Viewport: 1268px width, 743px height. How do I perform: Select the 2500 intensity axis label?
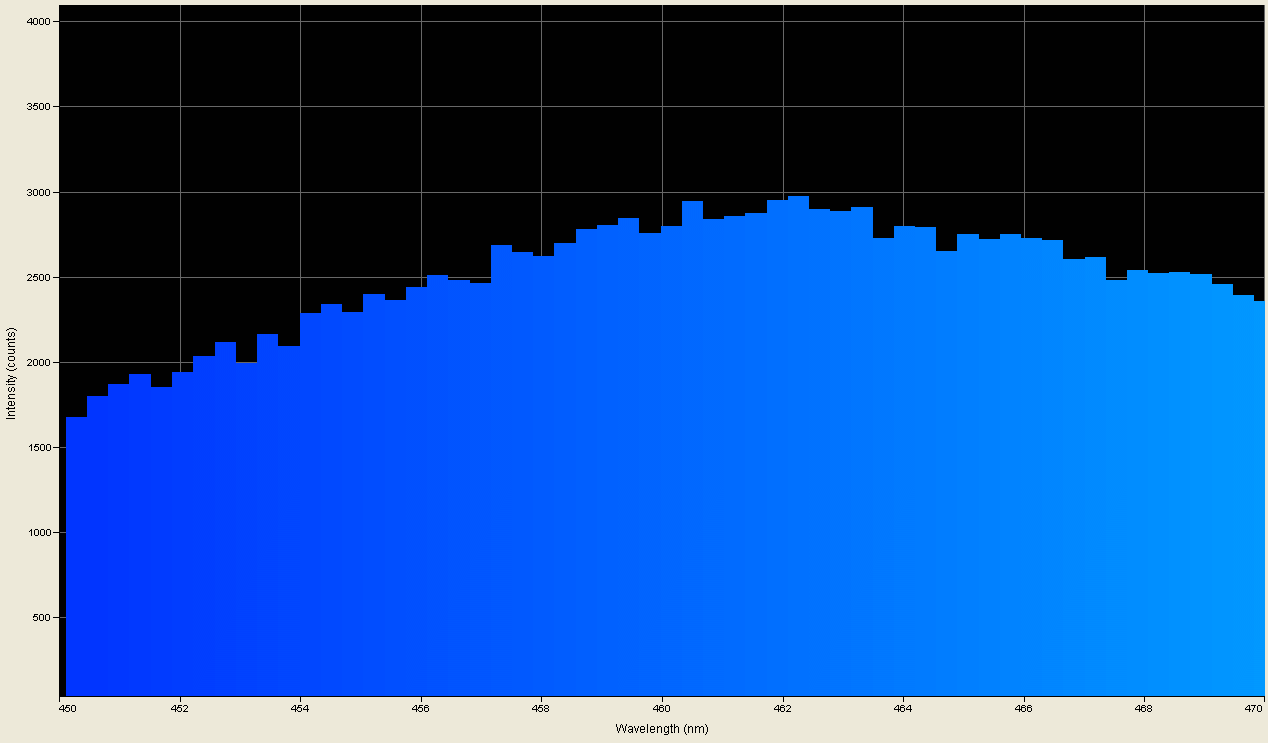coord(39,278)
